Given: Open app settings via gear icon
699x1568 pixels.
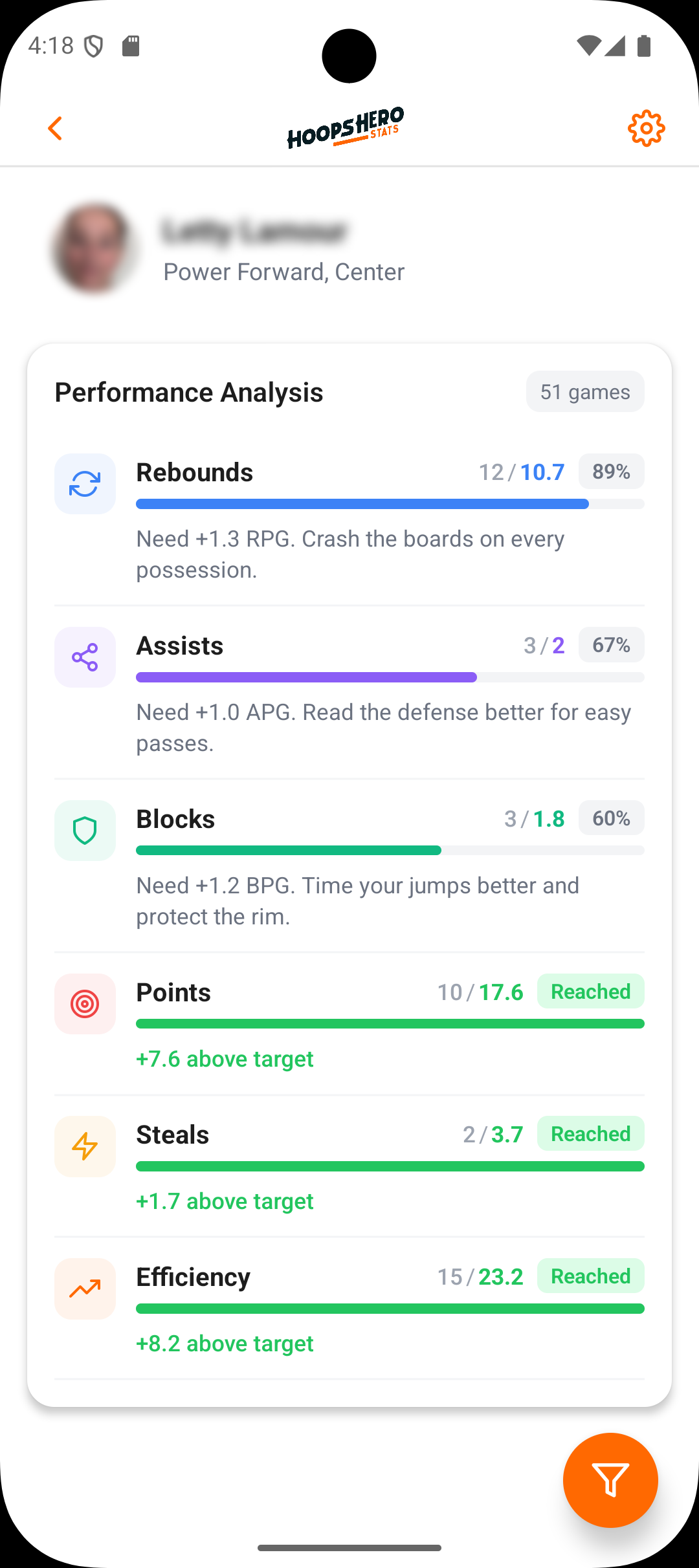Looking at the screenshot, I should [x=645, y=128].
